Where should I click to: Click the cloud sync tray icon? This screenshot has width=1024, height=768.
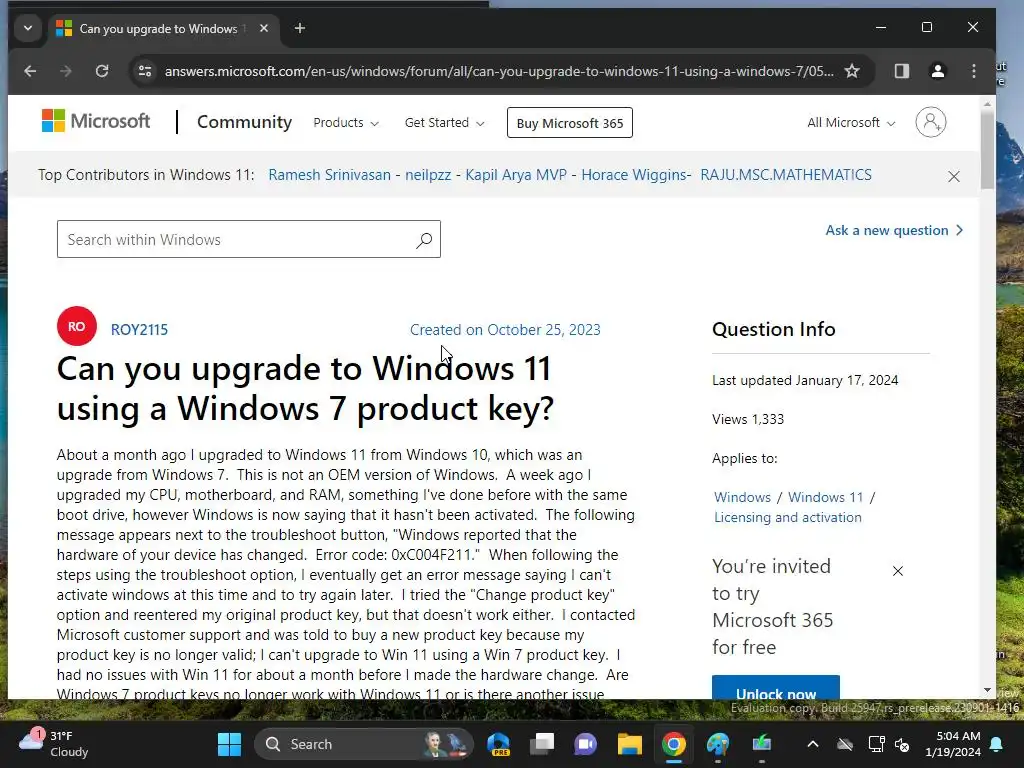click(845, 744)
